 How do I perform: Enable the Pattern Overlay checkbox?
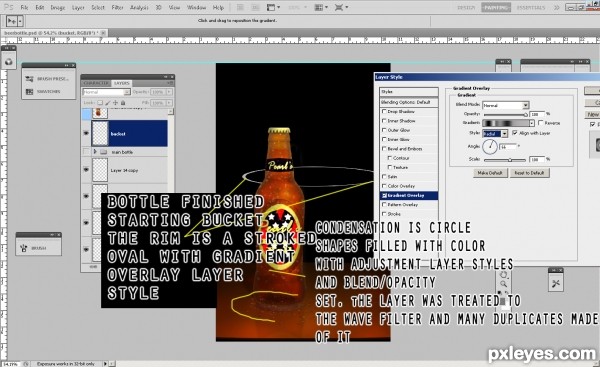pyautogui.click(x=384, y=205)
